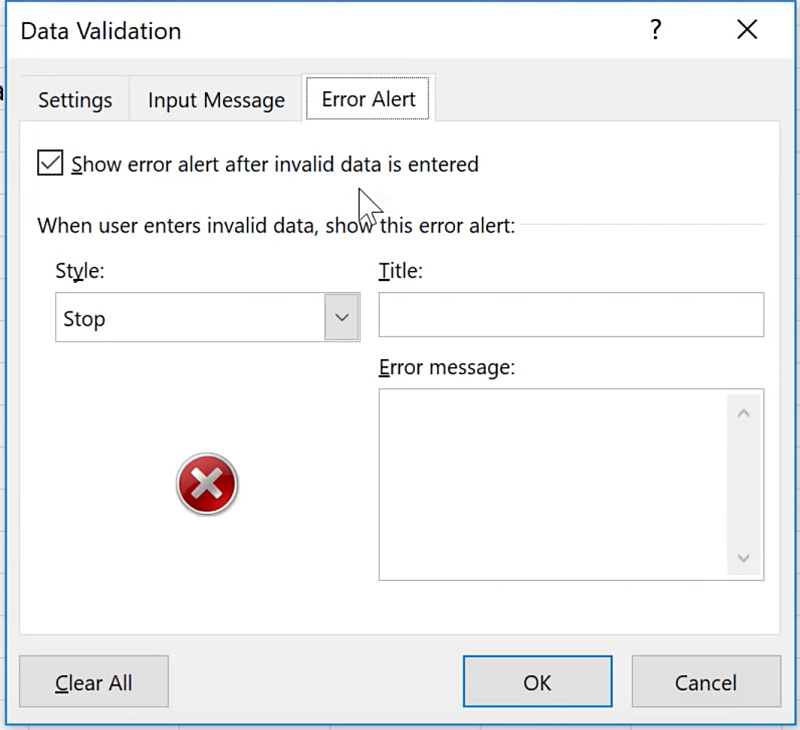Click scroll up arrow in Error message box
The height and width of the screenshot is (730, 800).
click(x=743, y=413)
